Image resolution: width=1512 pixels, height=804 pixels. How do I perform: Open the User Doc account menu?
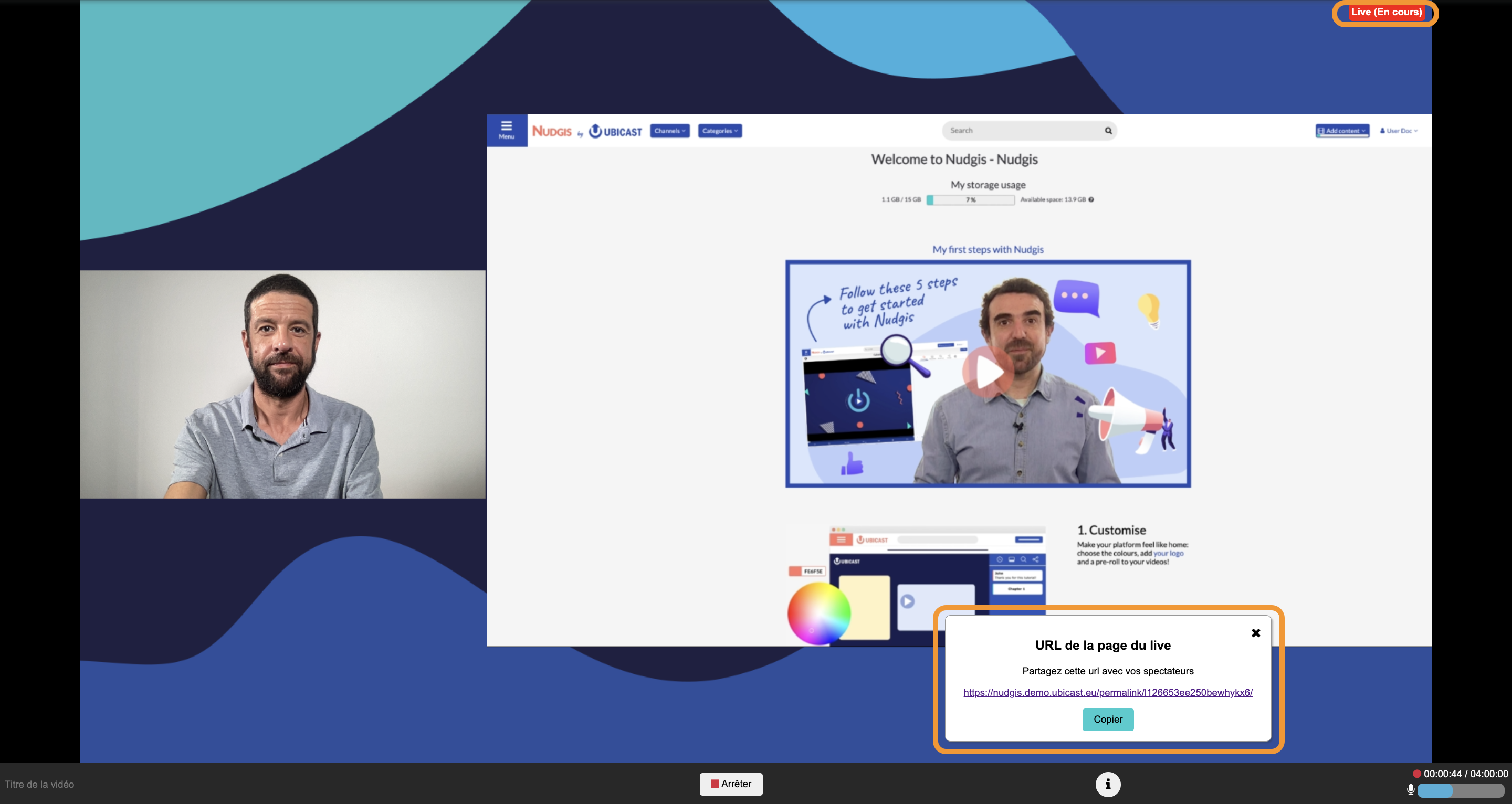coord(1399,131)
